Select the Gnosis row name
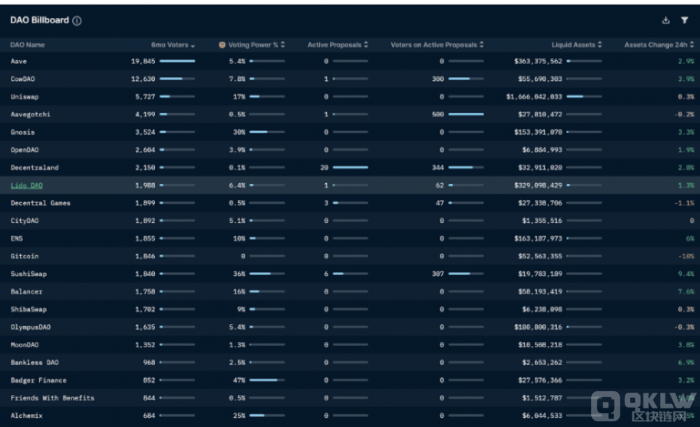Screen dimensions: 700x427 pos(23,132)
